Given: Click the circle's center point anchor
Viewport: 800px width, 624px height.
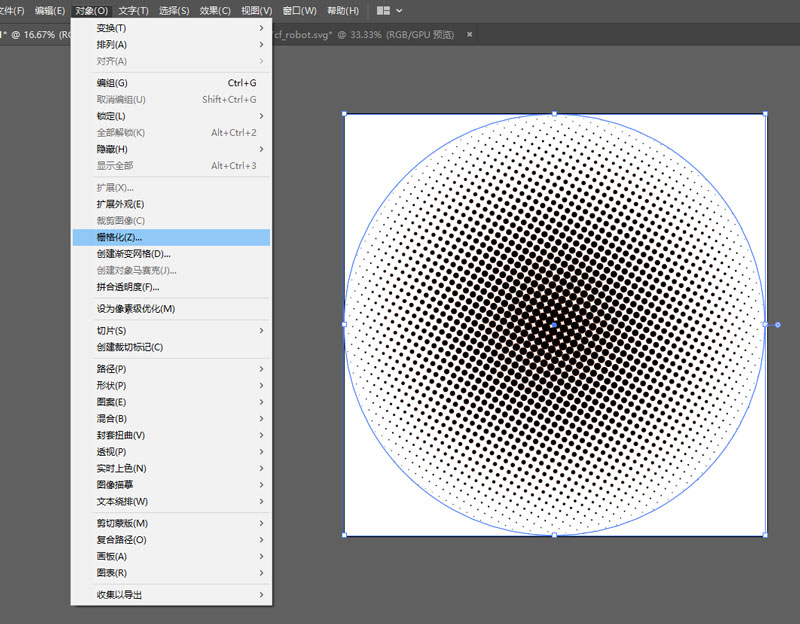Looking at the screenshot, I should coord(555,325).
